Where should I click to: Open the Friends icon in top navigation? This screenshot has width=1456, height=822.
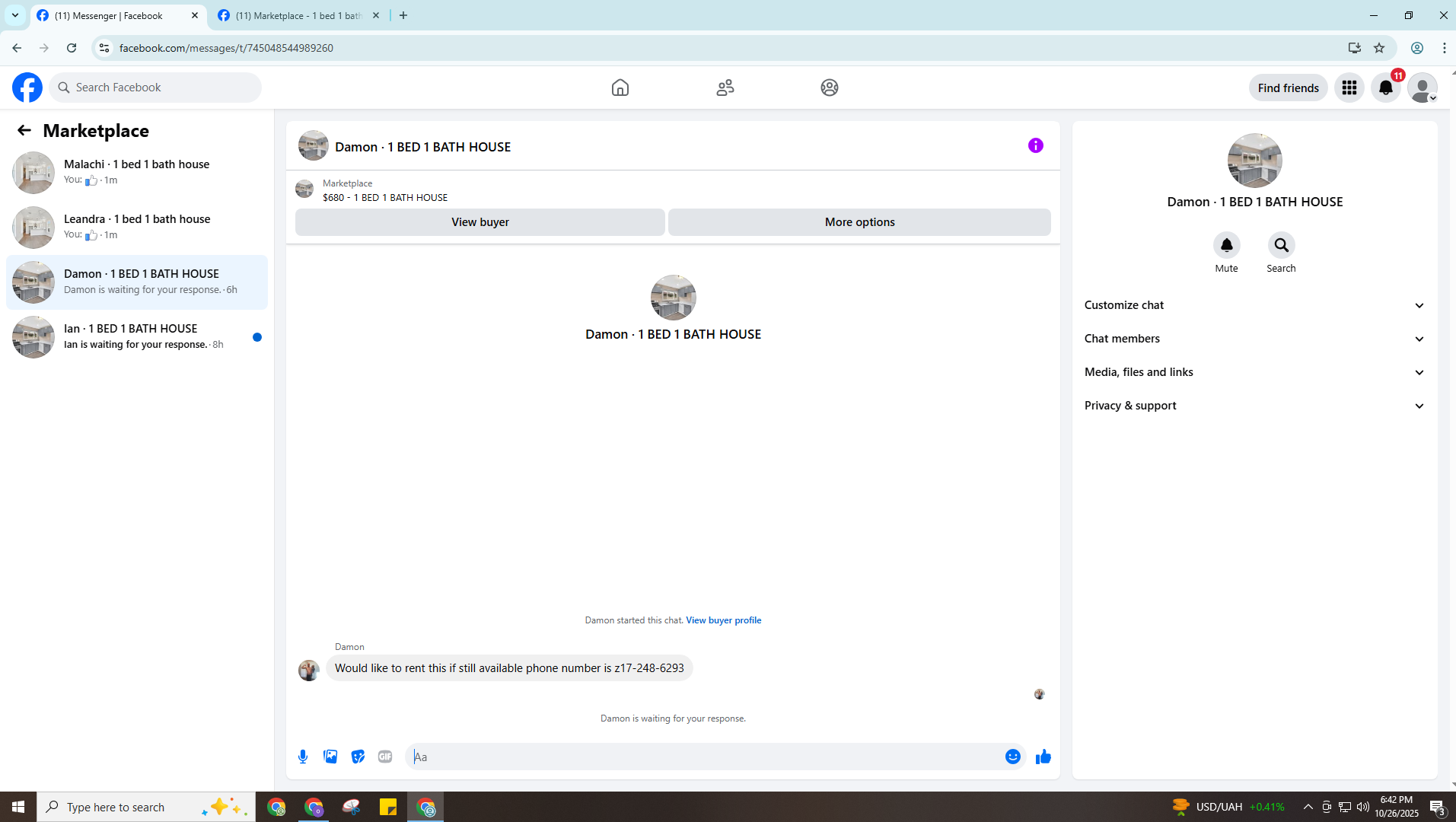(x=725, y=88)
